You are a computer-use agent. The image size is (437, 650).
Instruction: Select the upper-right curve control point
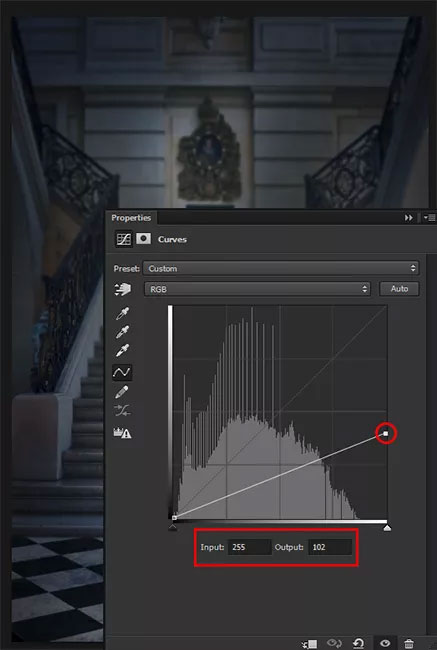pos(386,434)
